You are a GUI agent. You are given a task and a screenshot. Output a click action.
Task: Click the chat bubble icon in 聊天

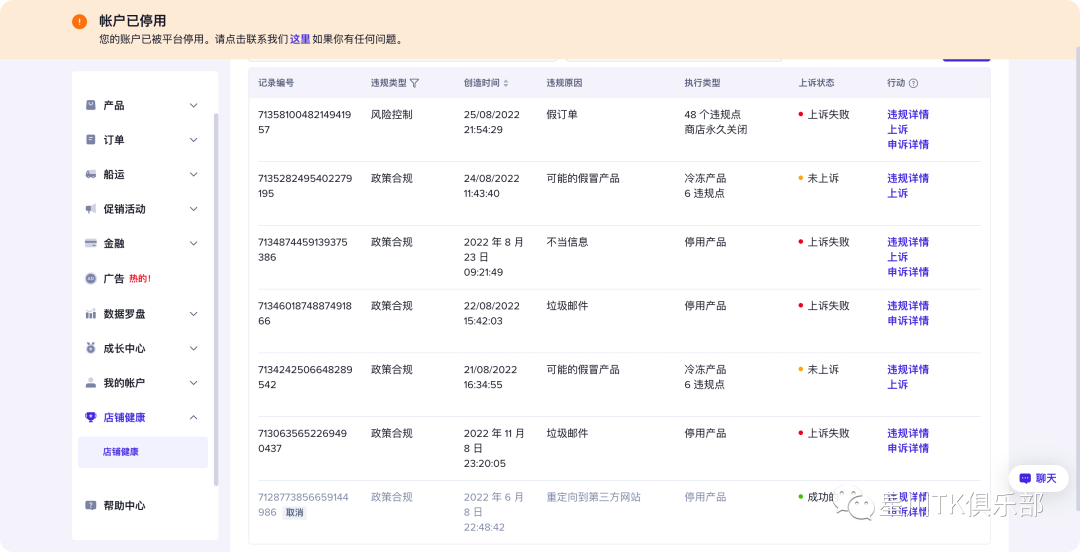click(x=1025, y=478)
